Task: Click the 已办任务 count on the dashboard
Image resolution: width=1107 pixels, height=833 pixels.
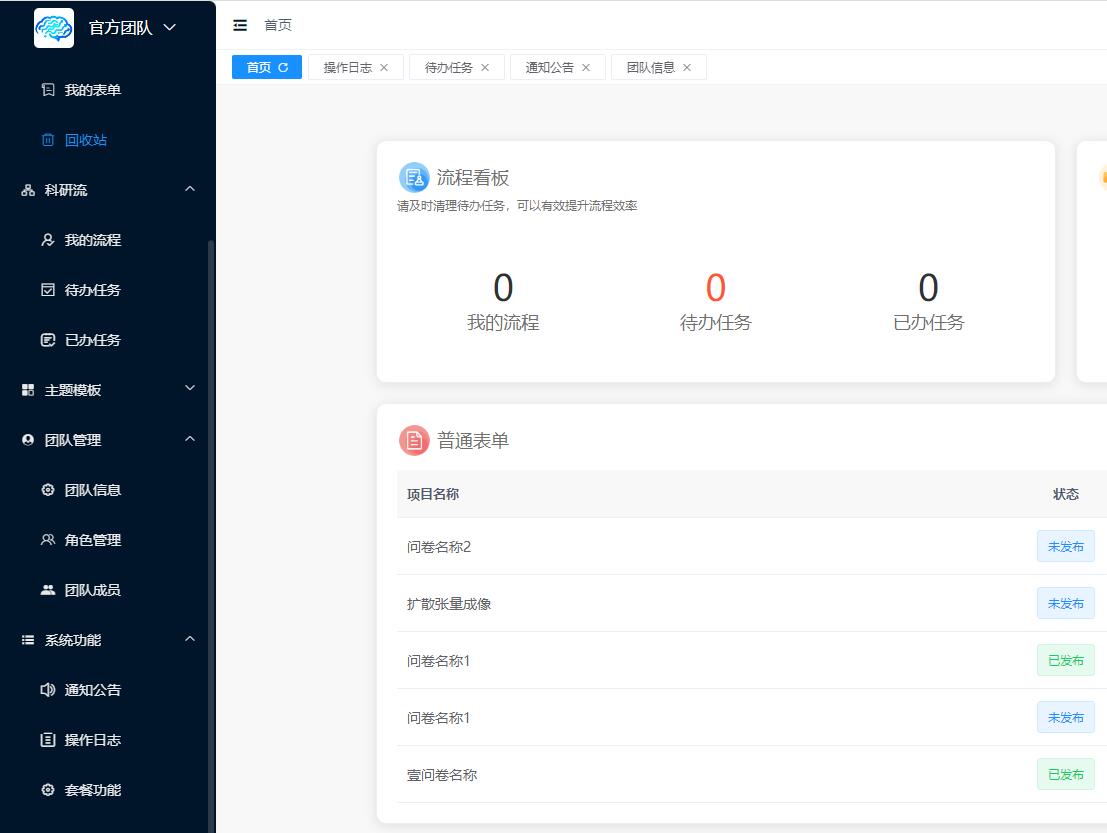Action: 928,288
